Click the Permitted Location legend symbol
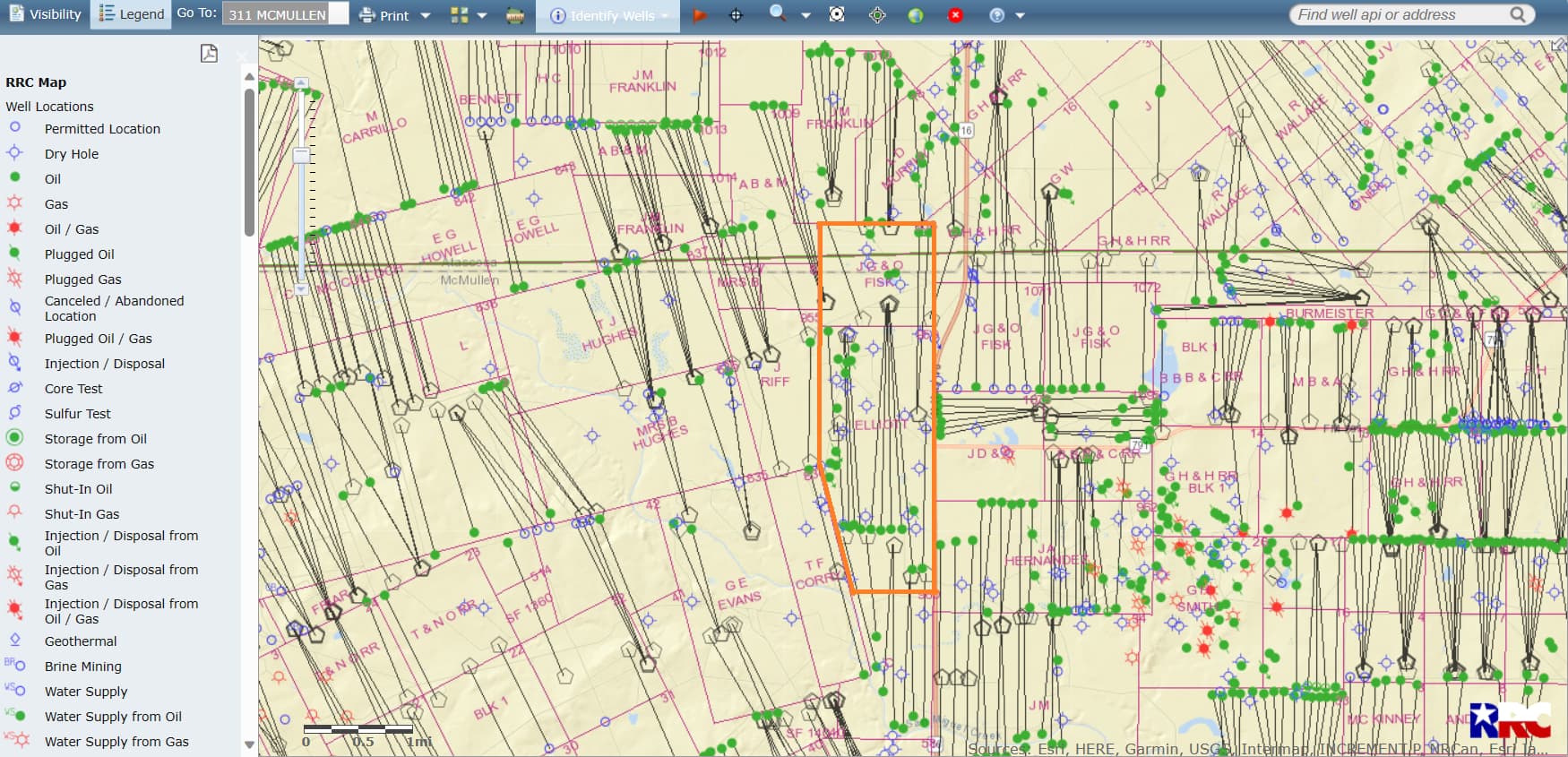Viewport: 1568px width, 757px height. [x=14, y=127]
